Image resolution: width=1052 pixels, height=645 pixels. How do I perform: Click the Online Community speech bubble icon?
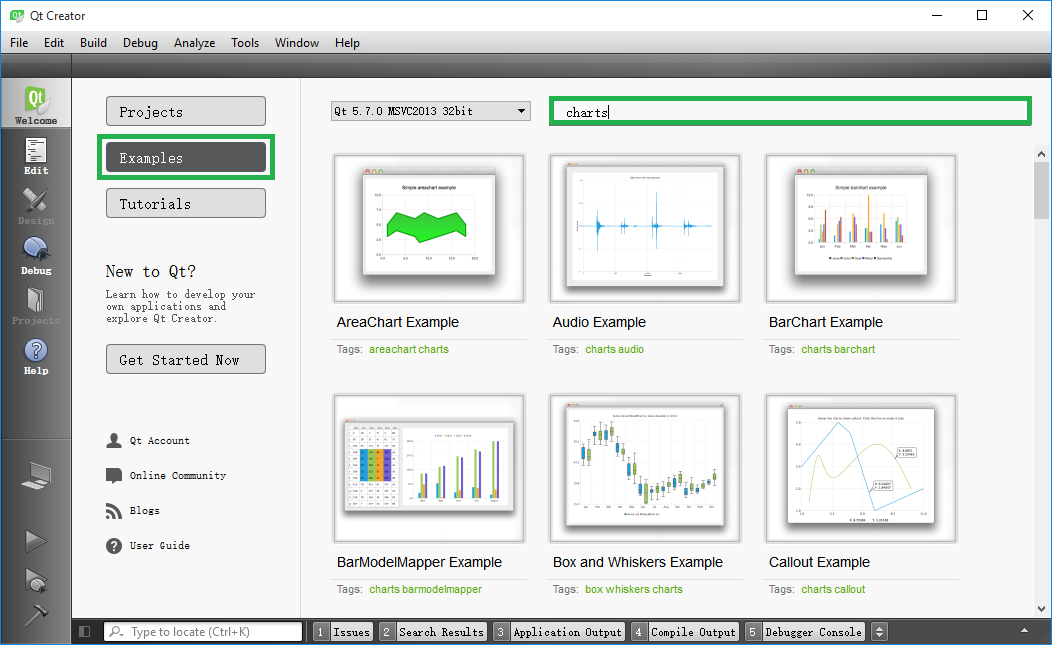[113, 475]
